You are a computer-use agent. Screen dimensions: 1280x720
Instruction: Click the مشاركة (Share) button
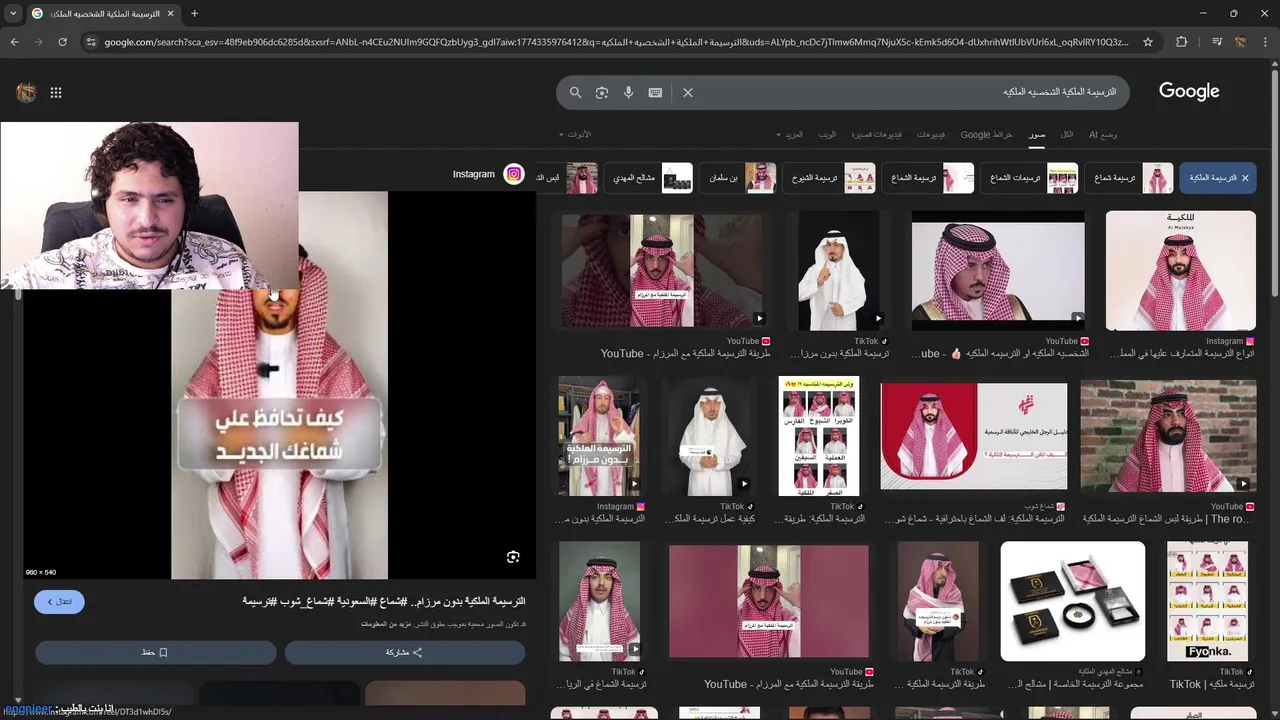404,652
